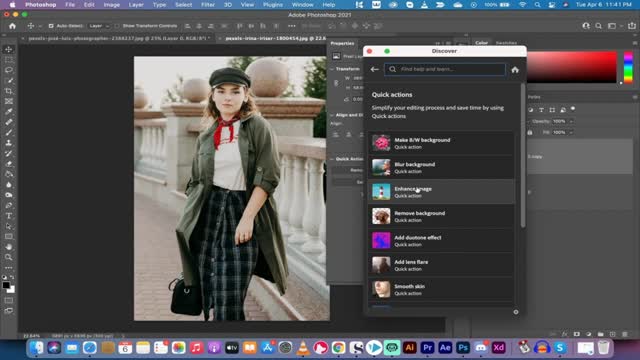Image resolution: width=640 pixels, height=360 pixels.
Task: Open Premiere Pro from the Dock
Action: 427,348
